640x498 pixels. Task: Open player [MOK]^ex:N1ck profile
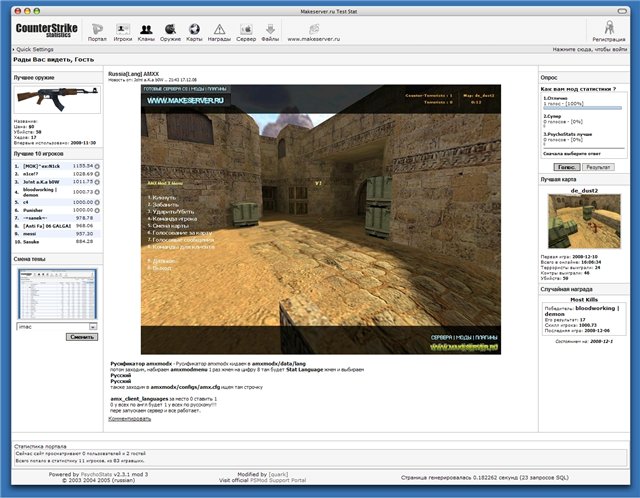pos(42,166)
